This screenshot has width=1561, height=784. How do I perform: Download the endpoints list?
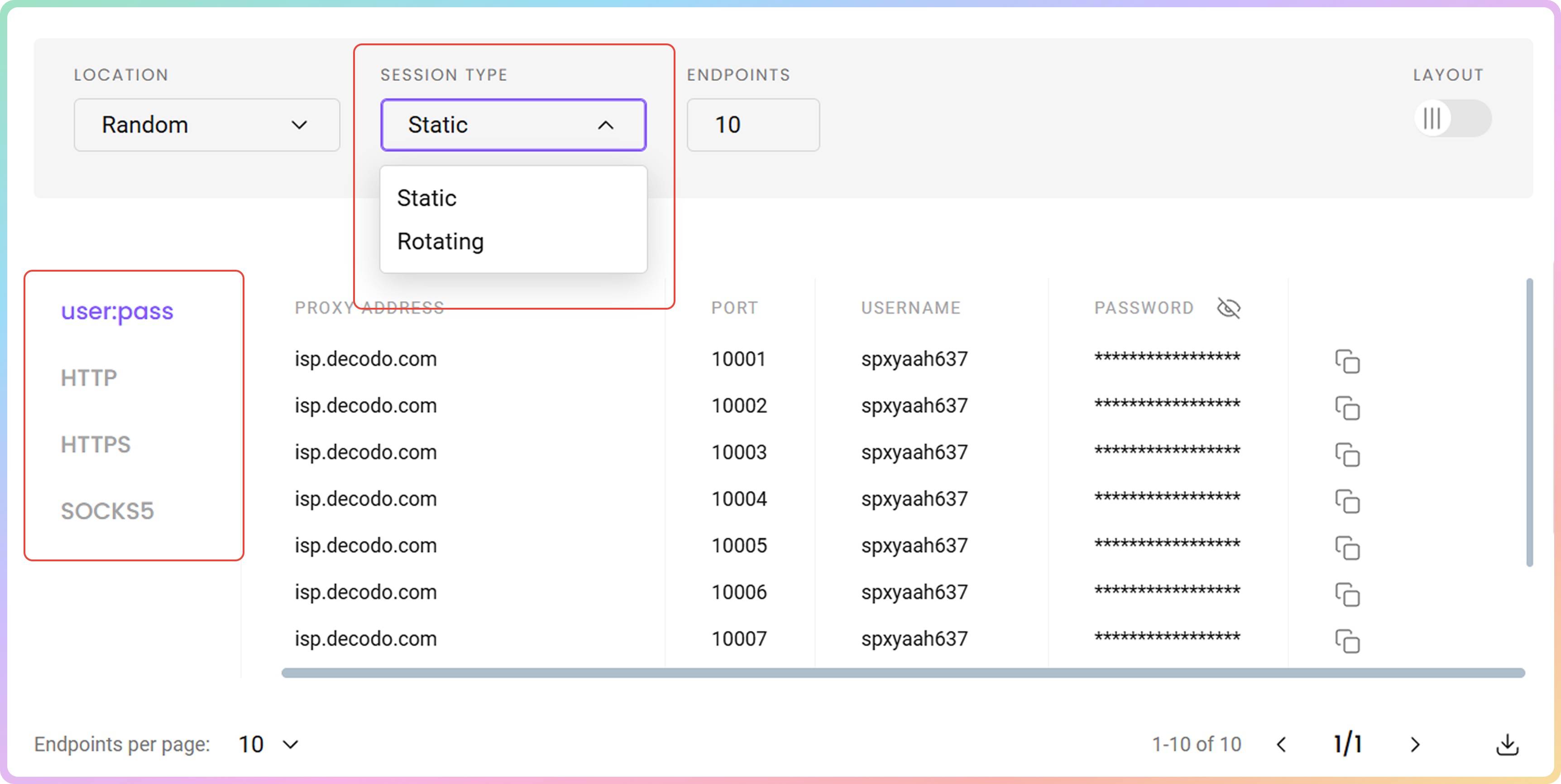1507,744
